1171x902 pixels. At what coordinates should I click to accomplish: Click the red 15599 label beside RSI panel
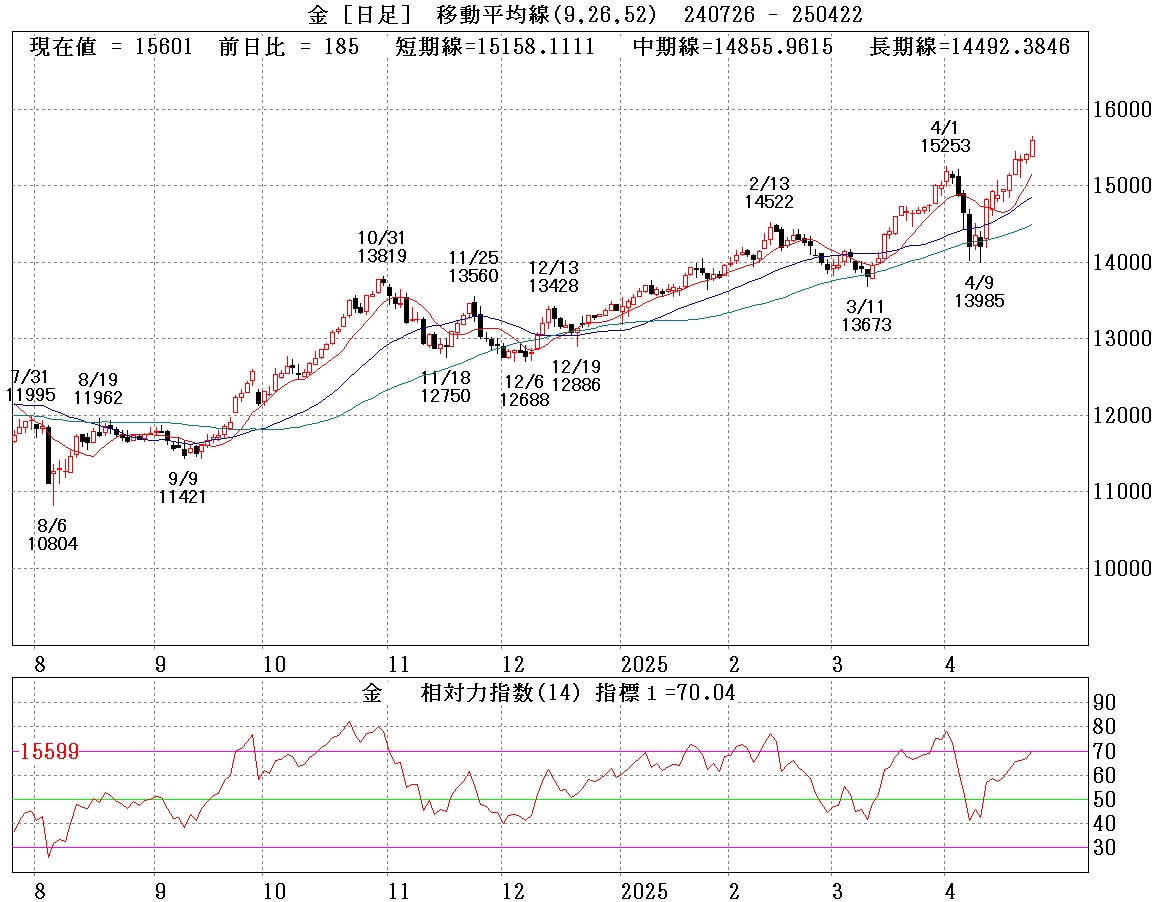[49, 751]
